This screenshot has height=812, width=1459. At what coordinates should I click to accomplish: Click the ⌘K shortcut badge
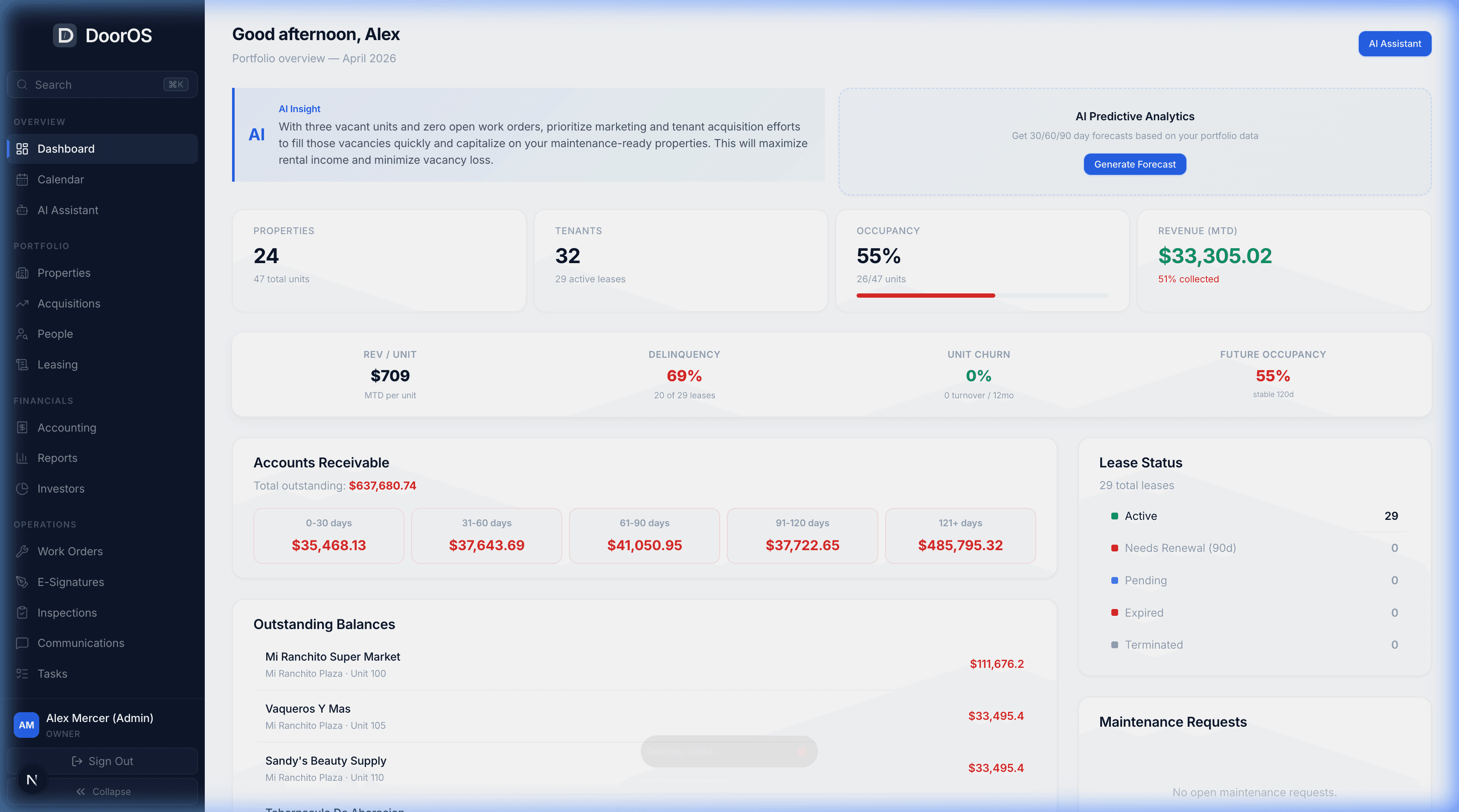point(176,84)
